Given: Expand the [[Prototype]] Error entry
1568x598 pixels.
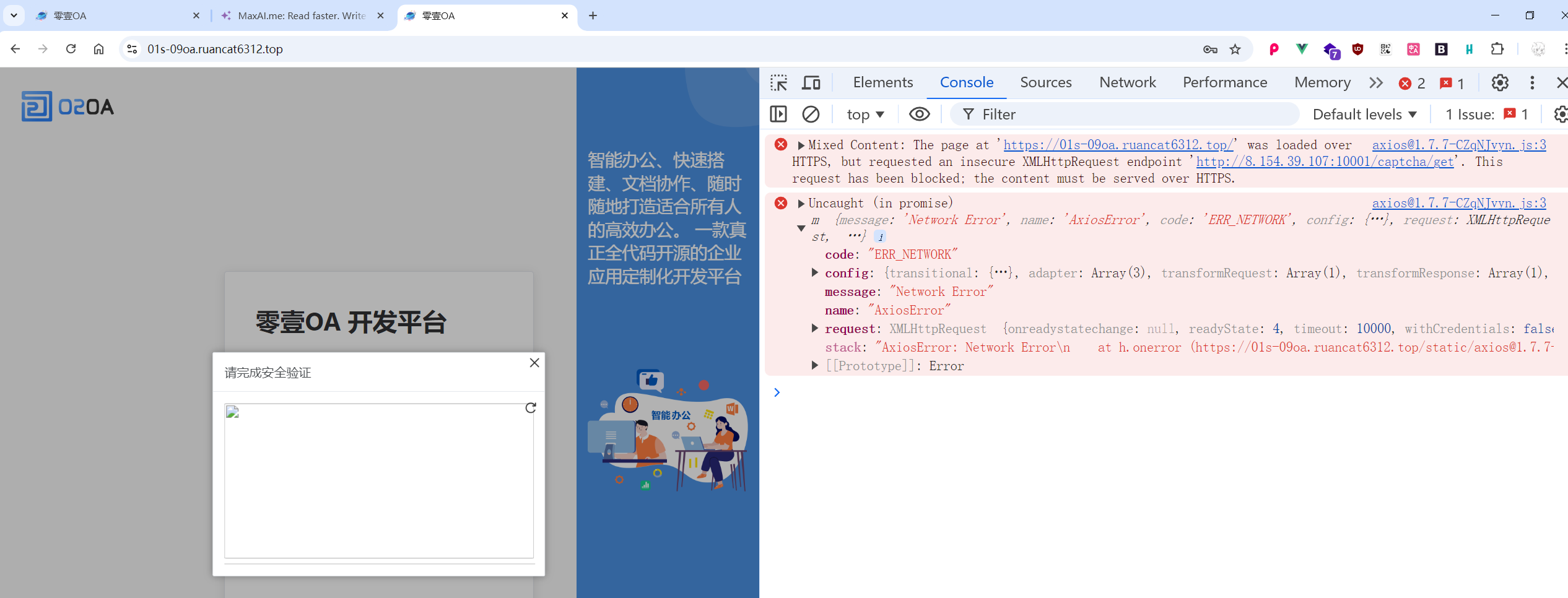Looking at the screenshot, I should tap(814, 365).
